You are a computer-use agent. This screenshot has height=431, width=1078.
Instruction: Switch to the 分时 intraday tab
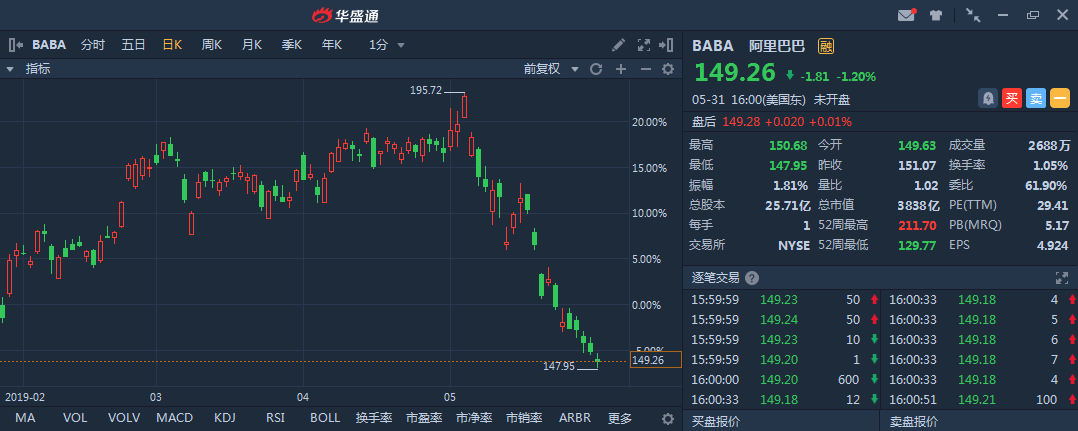(x=93, y=45)
